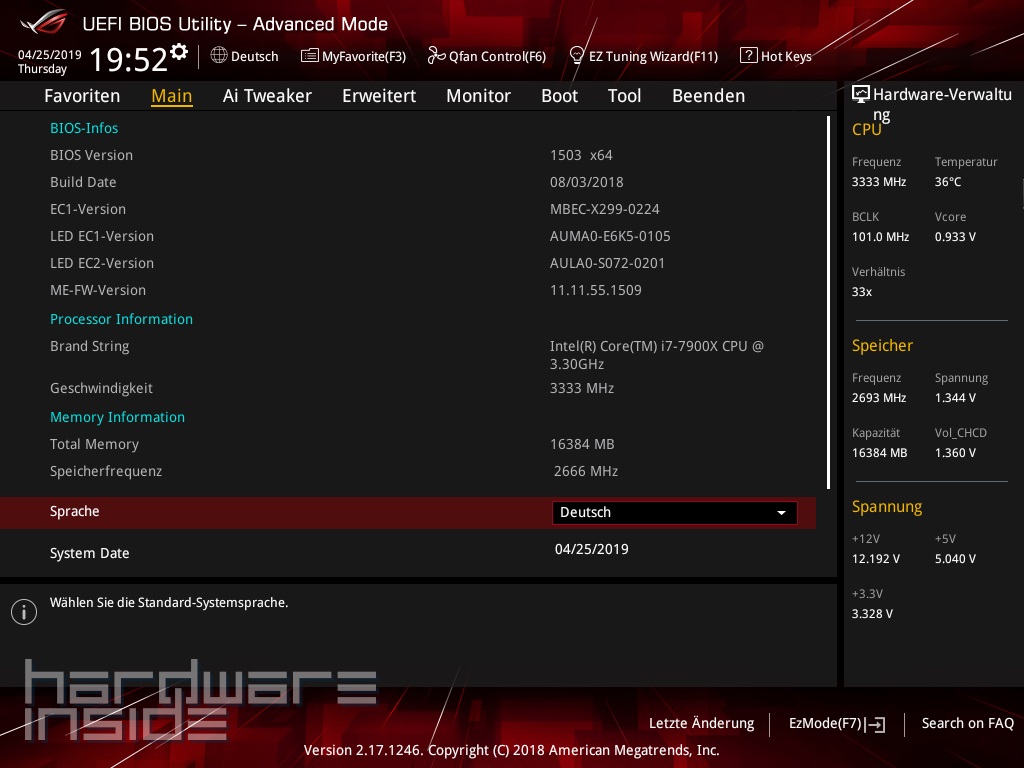Switch to the Ai Tweaker tab

pos(267,96)
